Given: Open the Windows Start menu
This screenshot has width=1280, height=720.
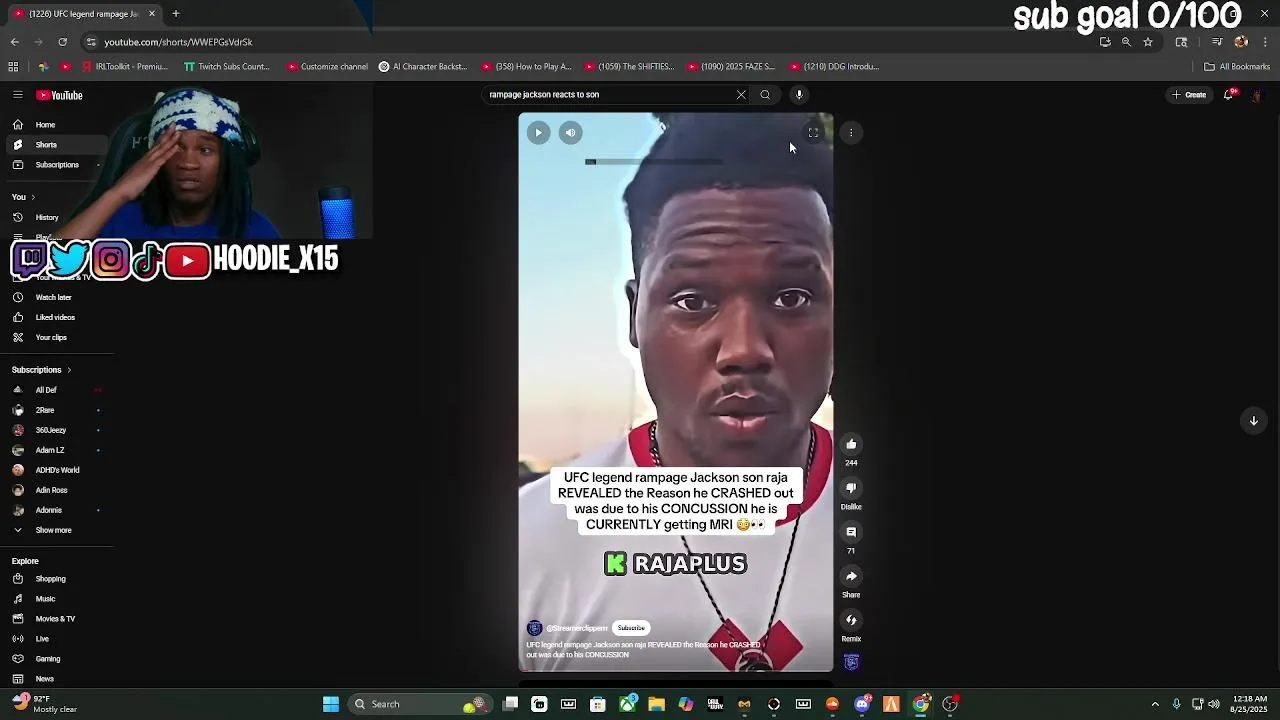Looking at the screenshot, I should point(331,704).
